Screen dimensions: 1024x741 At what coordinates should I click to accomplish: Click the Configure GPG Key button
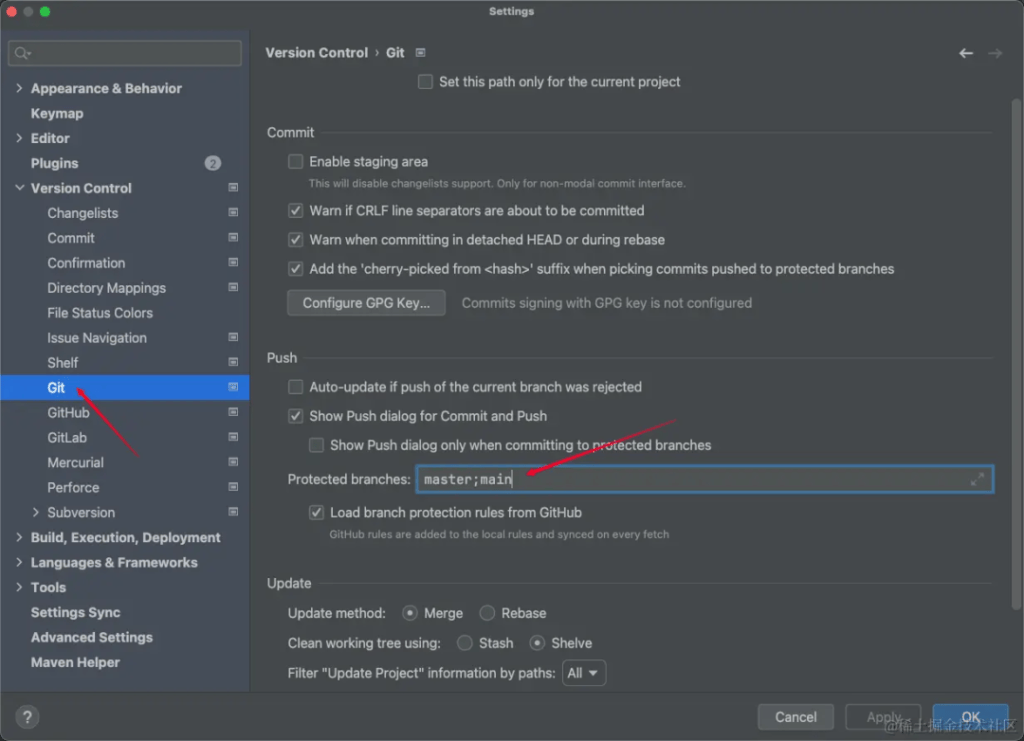click(x=366, y=303)
